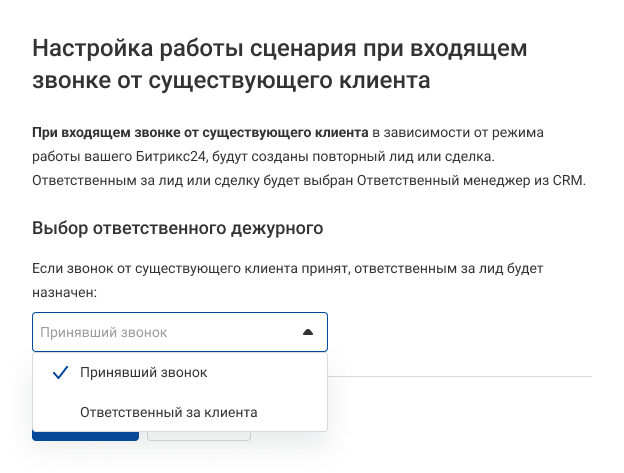Click the blue checkmark beside Принявший звонок
Screen dimensions: 624x473
(x=59, y=373)
